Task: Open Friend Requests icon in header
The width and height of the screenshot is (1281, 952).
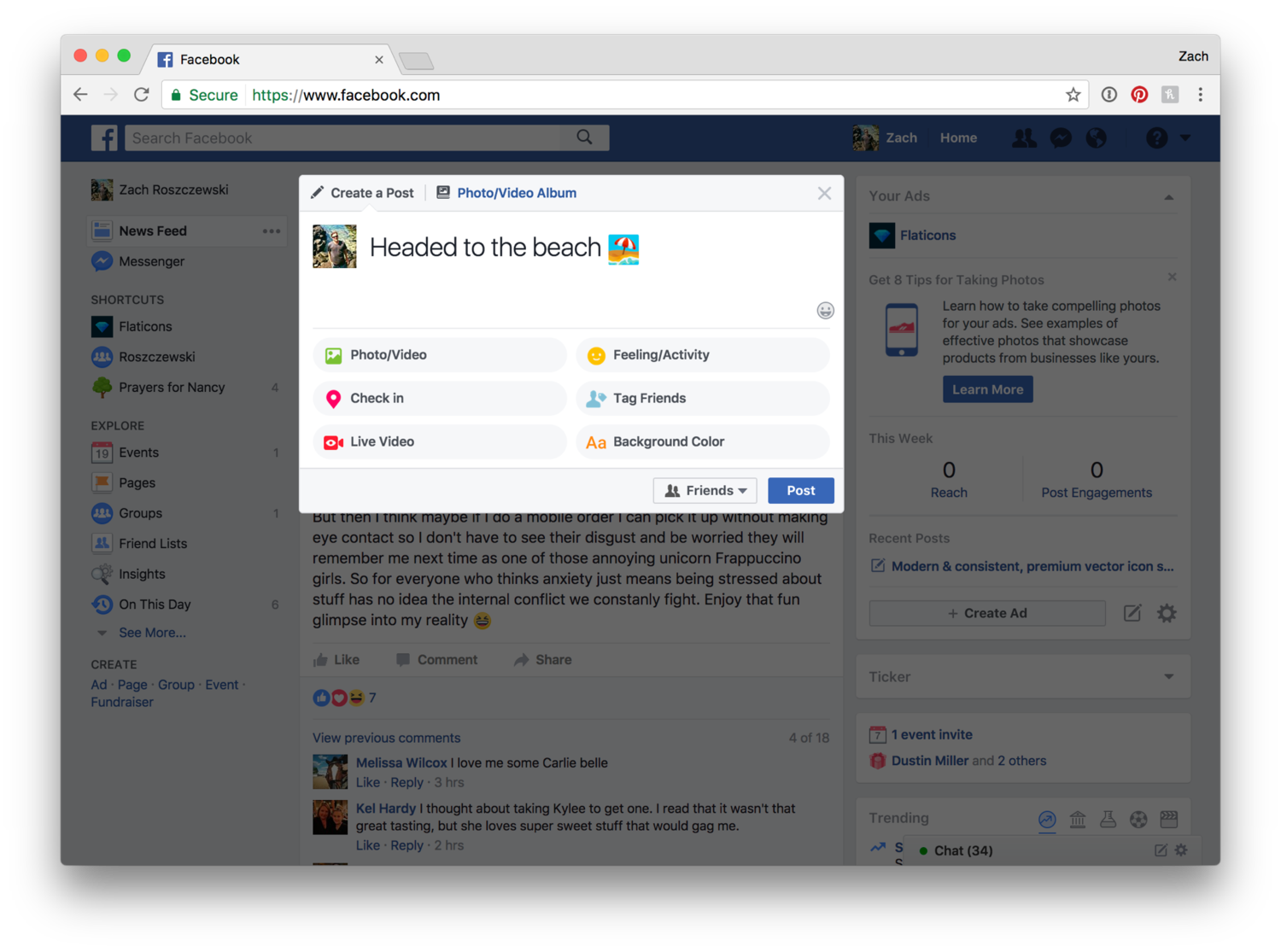Action: 1024,137
